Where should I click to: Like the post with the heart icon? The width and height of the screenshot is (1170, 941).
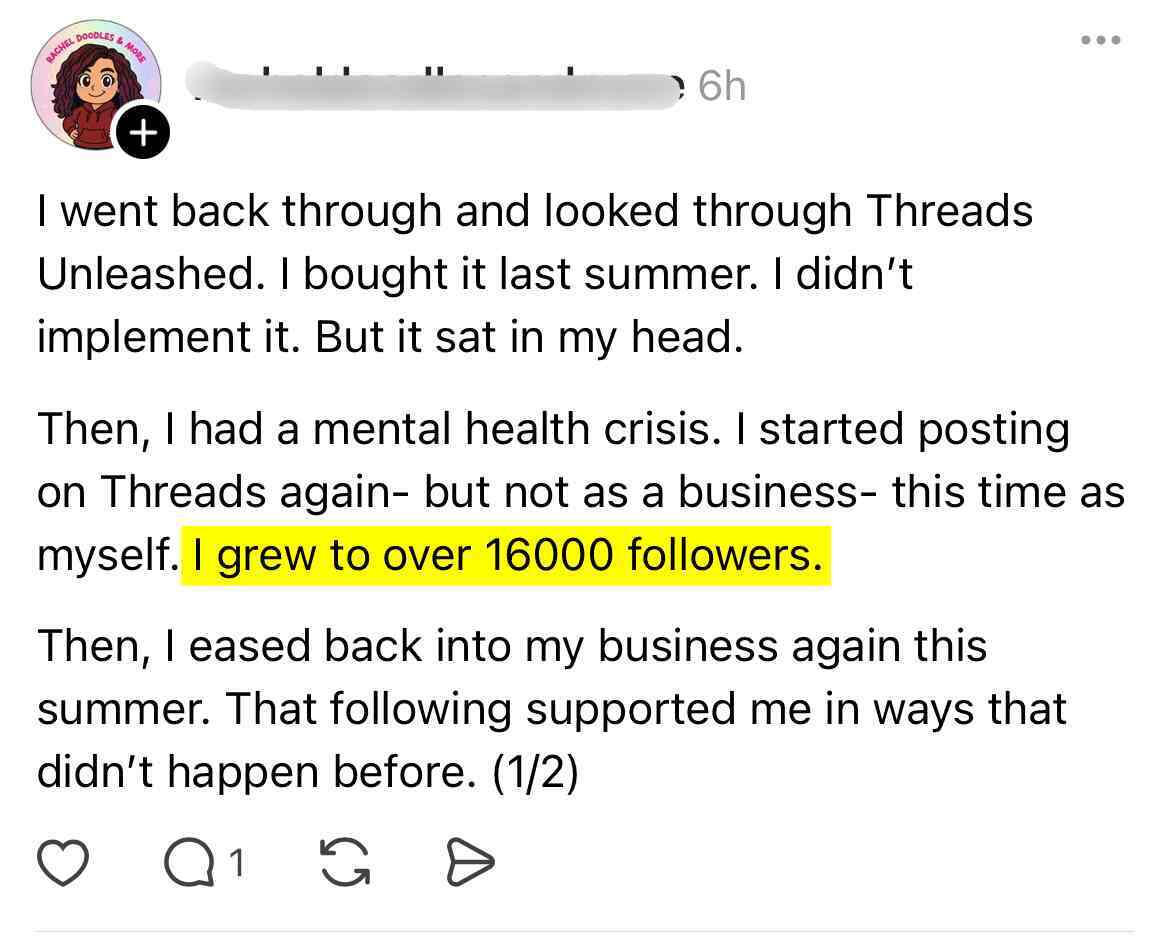point(63,864)
